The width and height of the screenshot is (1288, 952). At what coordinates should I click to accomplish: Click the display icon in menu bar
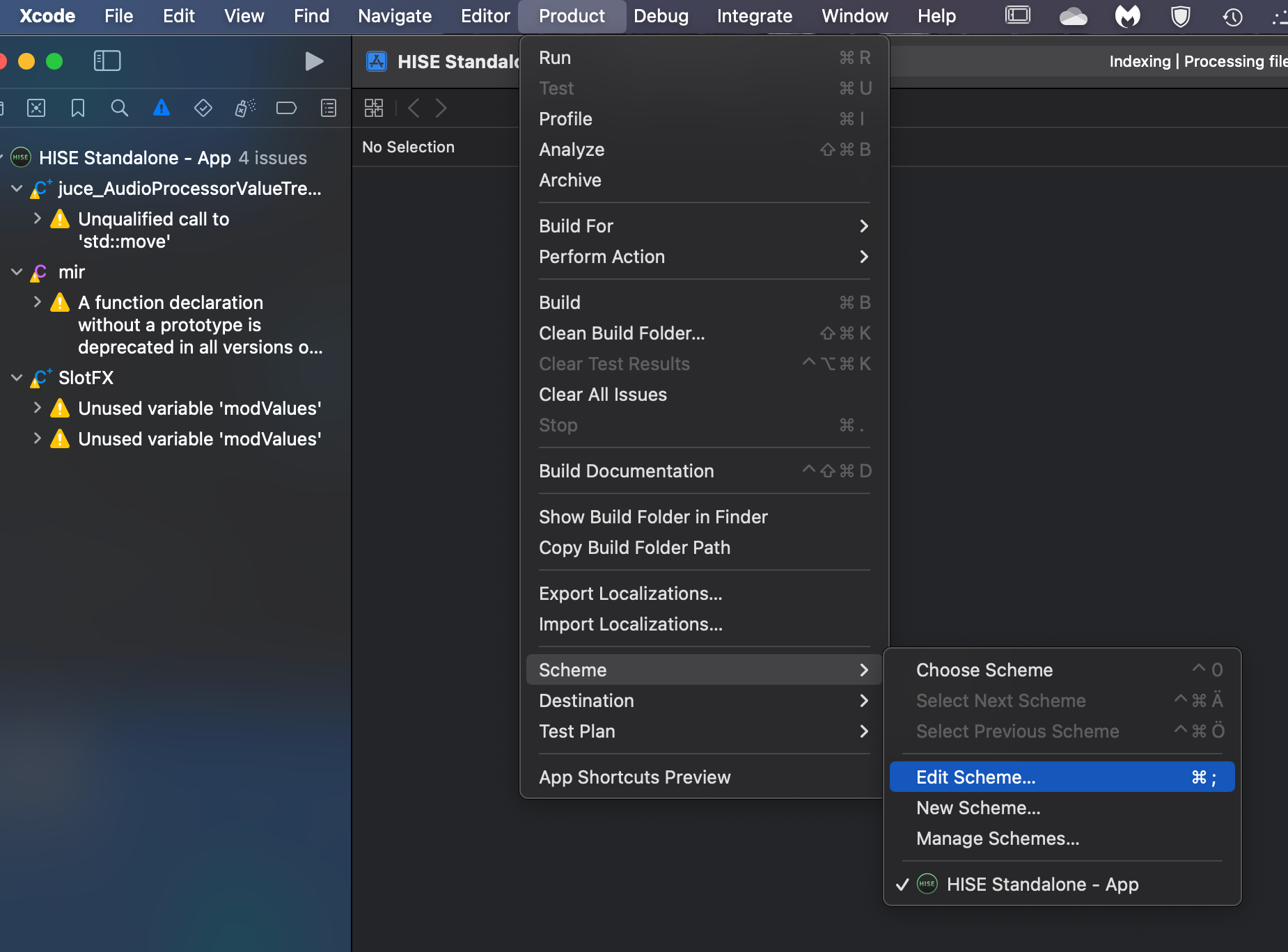click(x=1018, y=15)
